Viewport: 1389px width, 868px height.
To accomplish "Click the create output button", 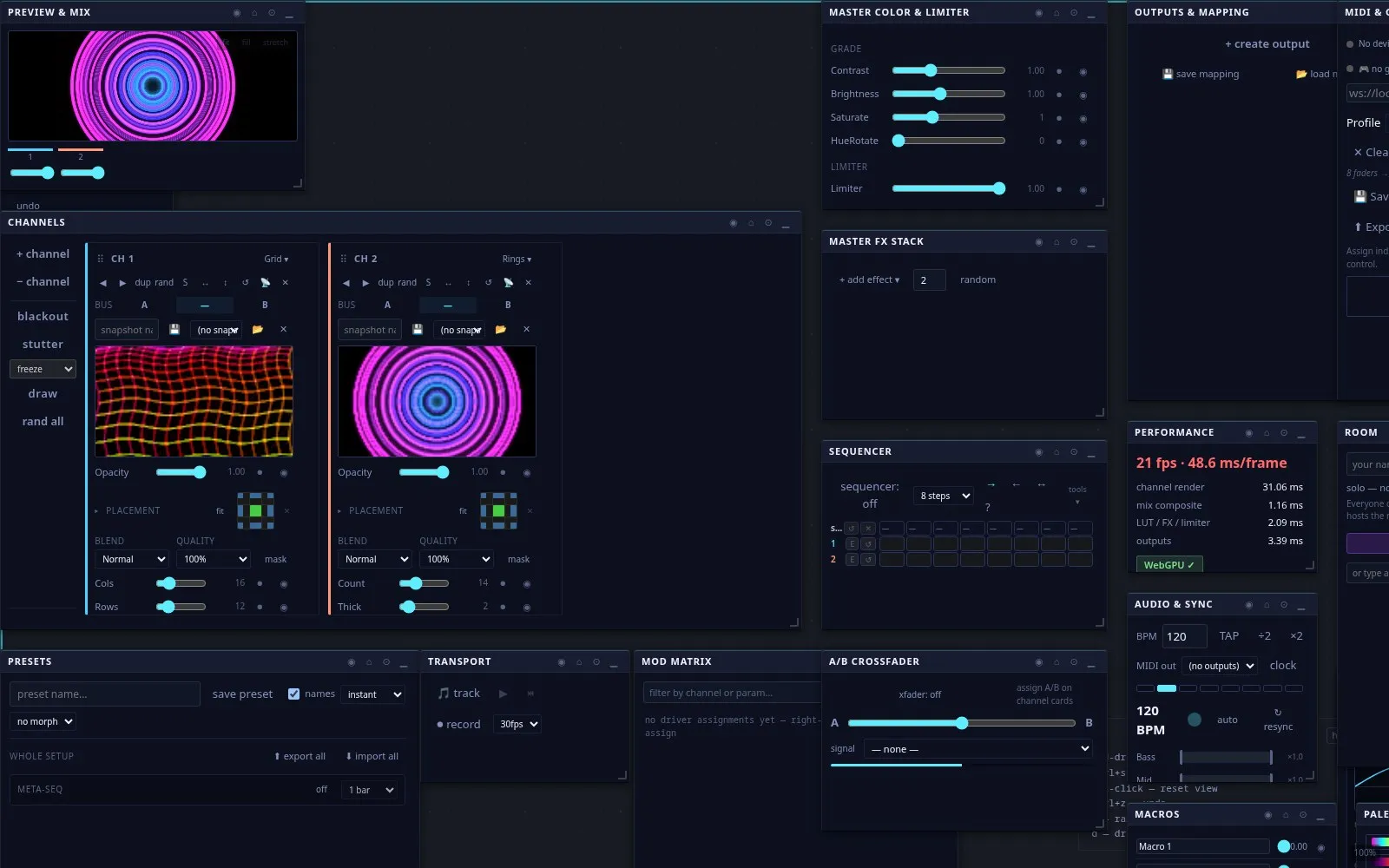I will (1267, 44).
